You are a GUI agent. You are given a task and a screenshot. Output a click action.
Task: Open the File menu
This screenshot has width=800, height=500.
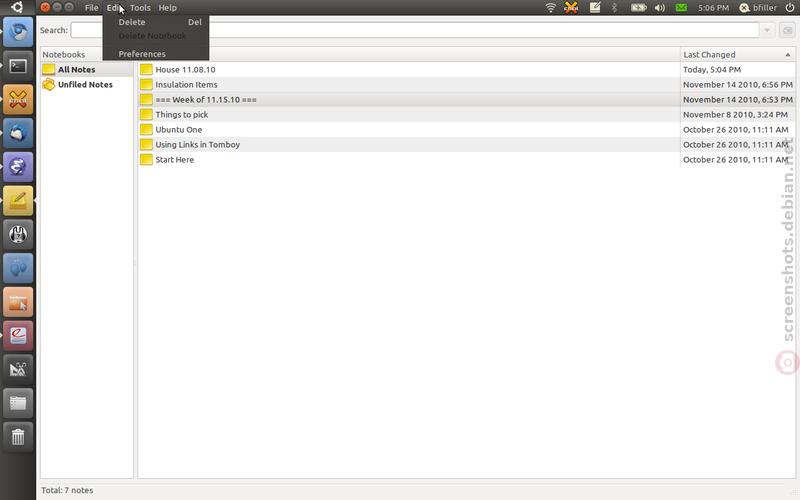[91, 8]
